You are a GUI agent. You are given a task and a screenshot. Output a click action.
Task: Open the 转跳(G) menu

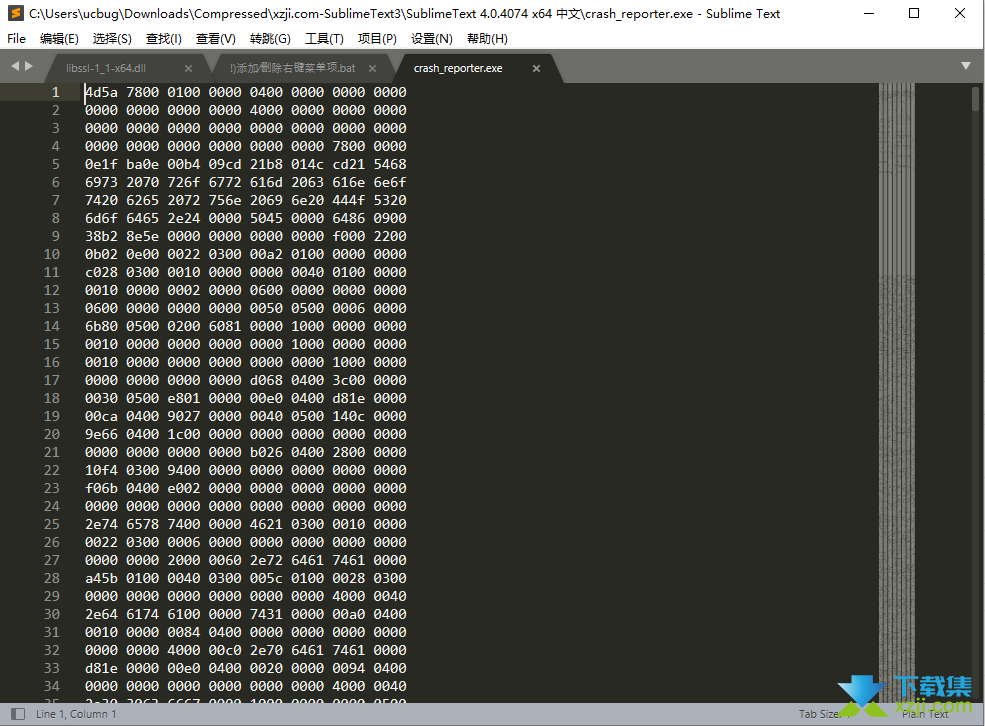[270, 39]
